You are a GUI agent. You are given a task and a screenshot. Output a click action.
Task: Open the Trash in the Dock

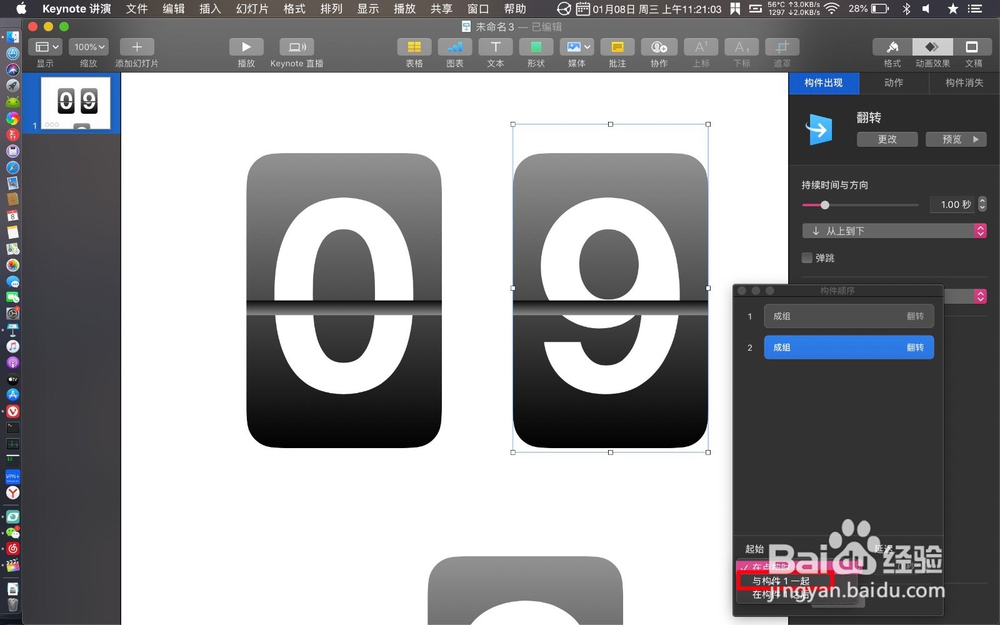click(13, 604)
